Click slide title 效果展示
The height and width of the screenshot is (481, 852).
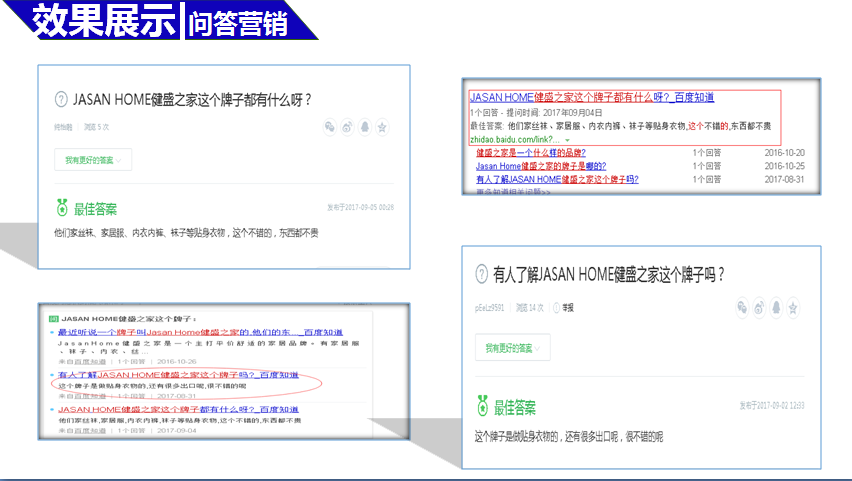[104, 21]
